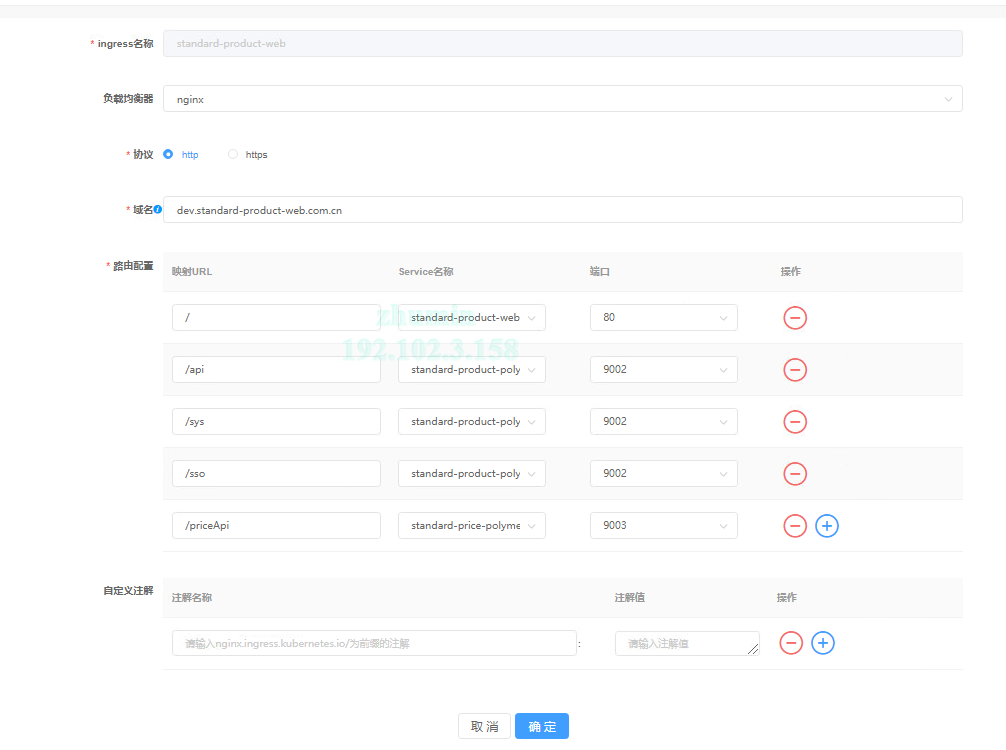Click the info icon next to 域名
The width and height of the screenshot is (1006, 750).
point(158,209)
